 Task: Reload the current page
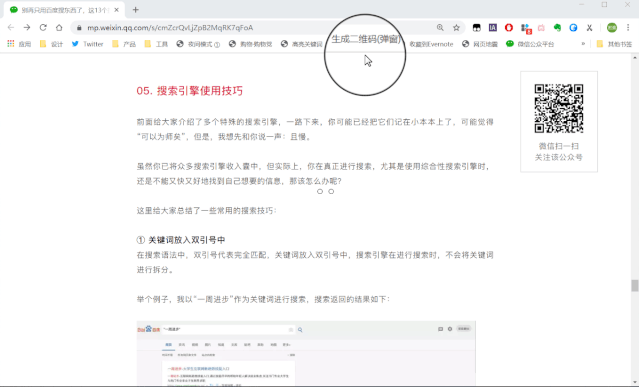click(43, 27)
